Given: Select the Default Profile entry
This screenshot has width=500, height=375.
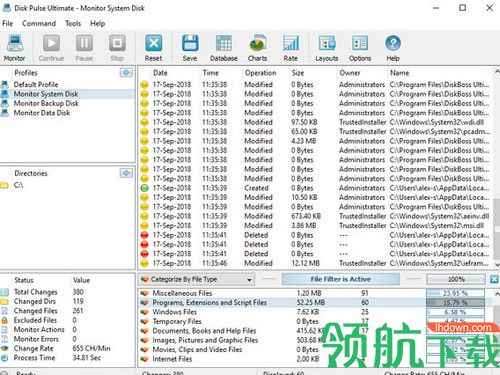Looking at the screenshot, I should pyautogui.click(x=36, y=84).
